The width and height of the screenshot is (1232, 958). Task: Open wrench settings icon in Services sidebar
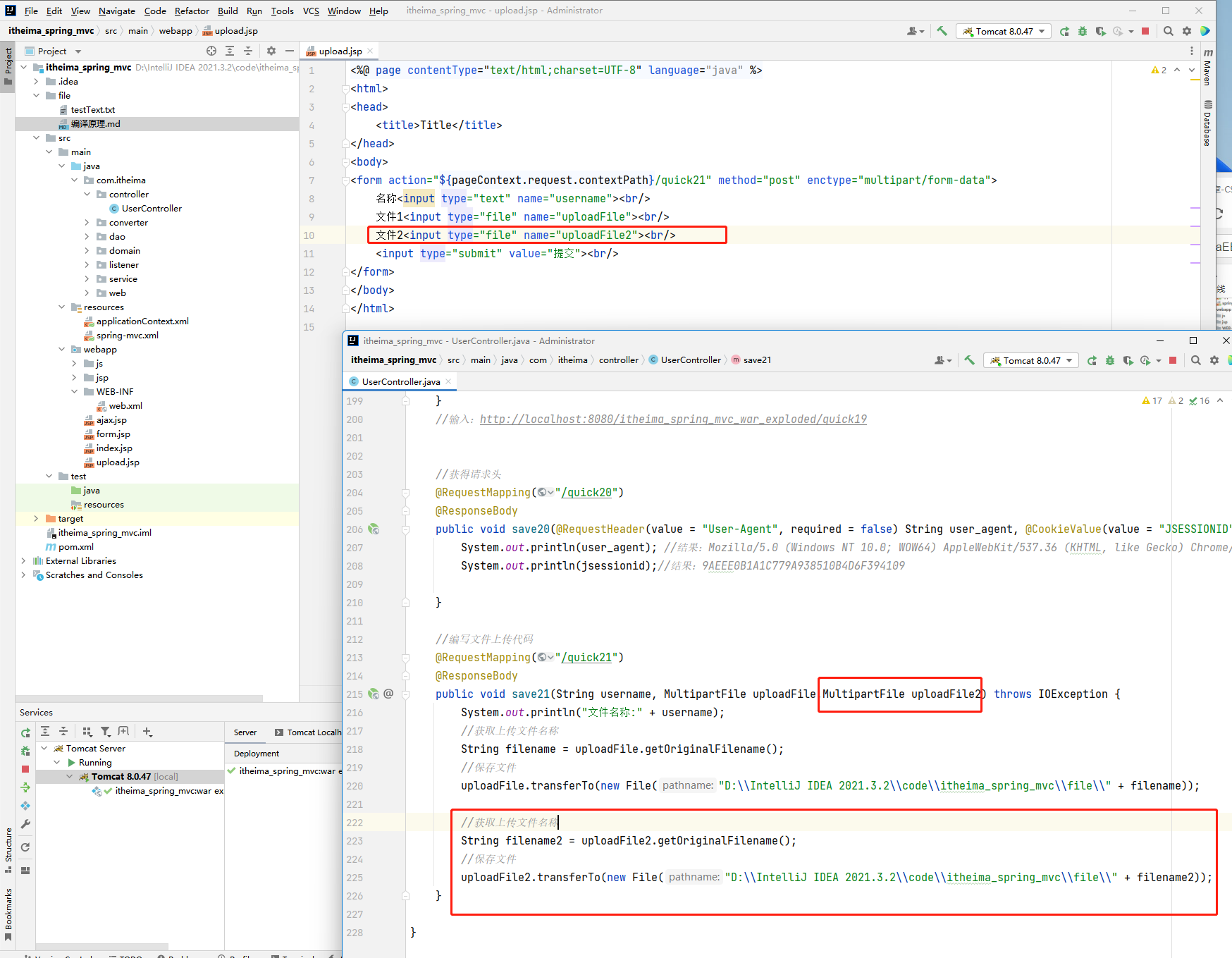click(x=25, y=824)
